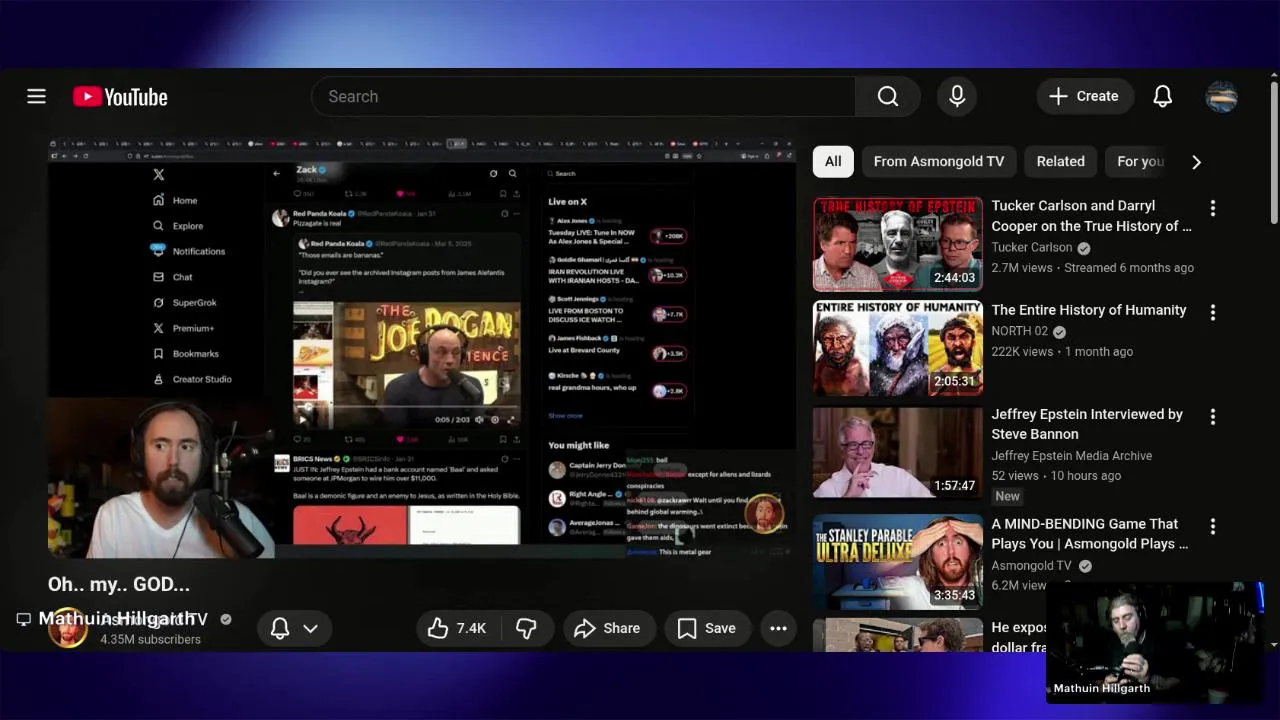Open Tucker Carlson Epstein video thumbnail

point(898,244)
